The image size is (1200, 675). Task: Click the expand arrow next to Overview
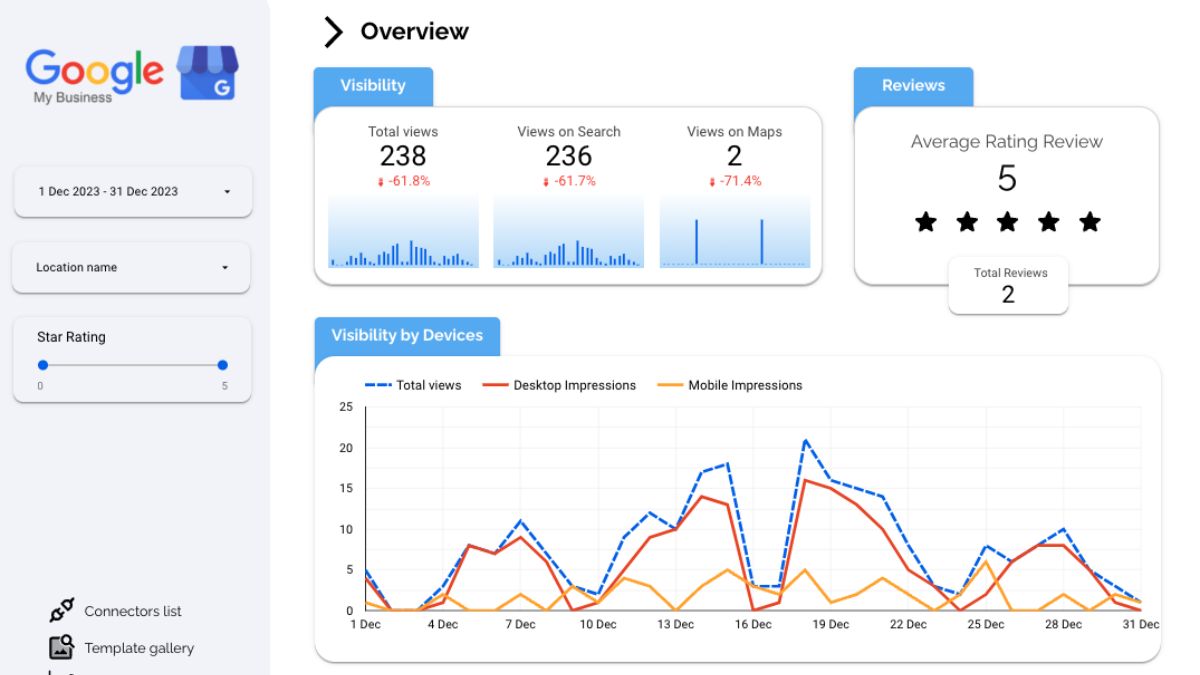coord(331,31)
